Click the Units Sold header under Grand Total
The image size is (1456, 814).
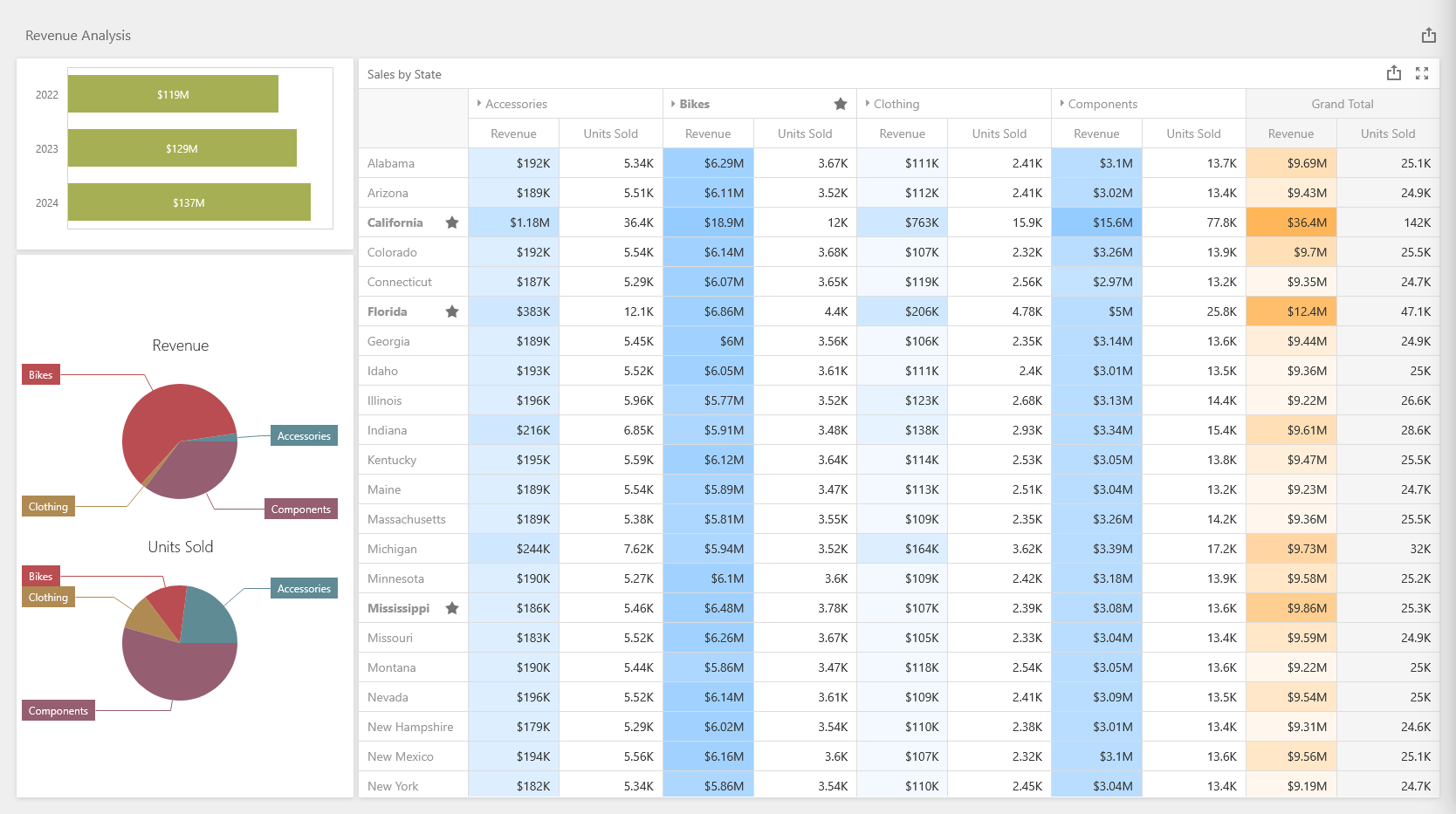(x=1387, y=133)
